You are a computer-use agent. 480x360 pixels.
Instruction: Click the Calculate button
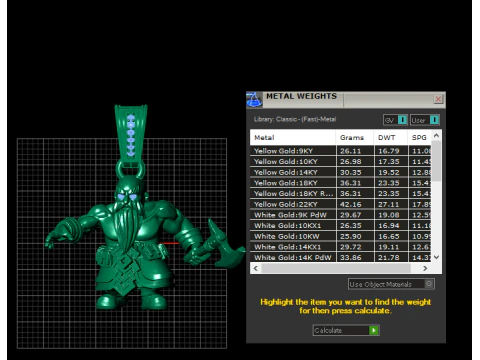(x=346, y=330)
